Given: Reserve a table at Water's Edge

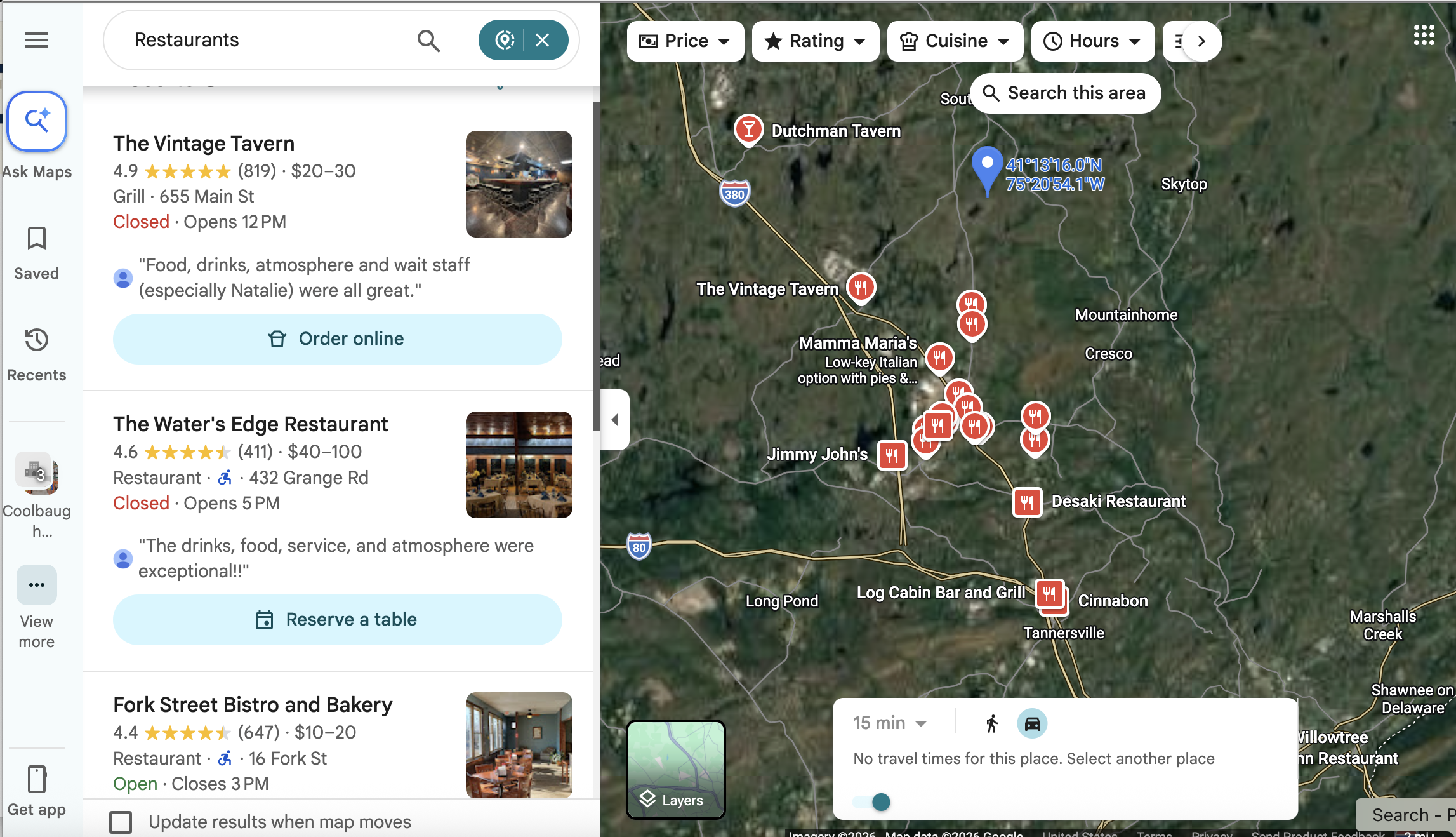Looking at the screenshot, I should point(338,619).
